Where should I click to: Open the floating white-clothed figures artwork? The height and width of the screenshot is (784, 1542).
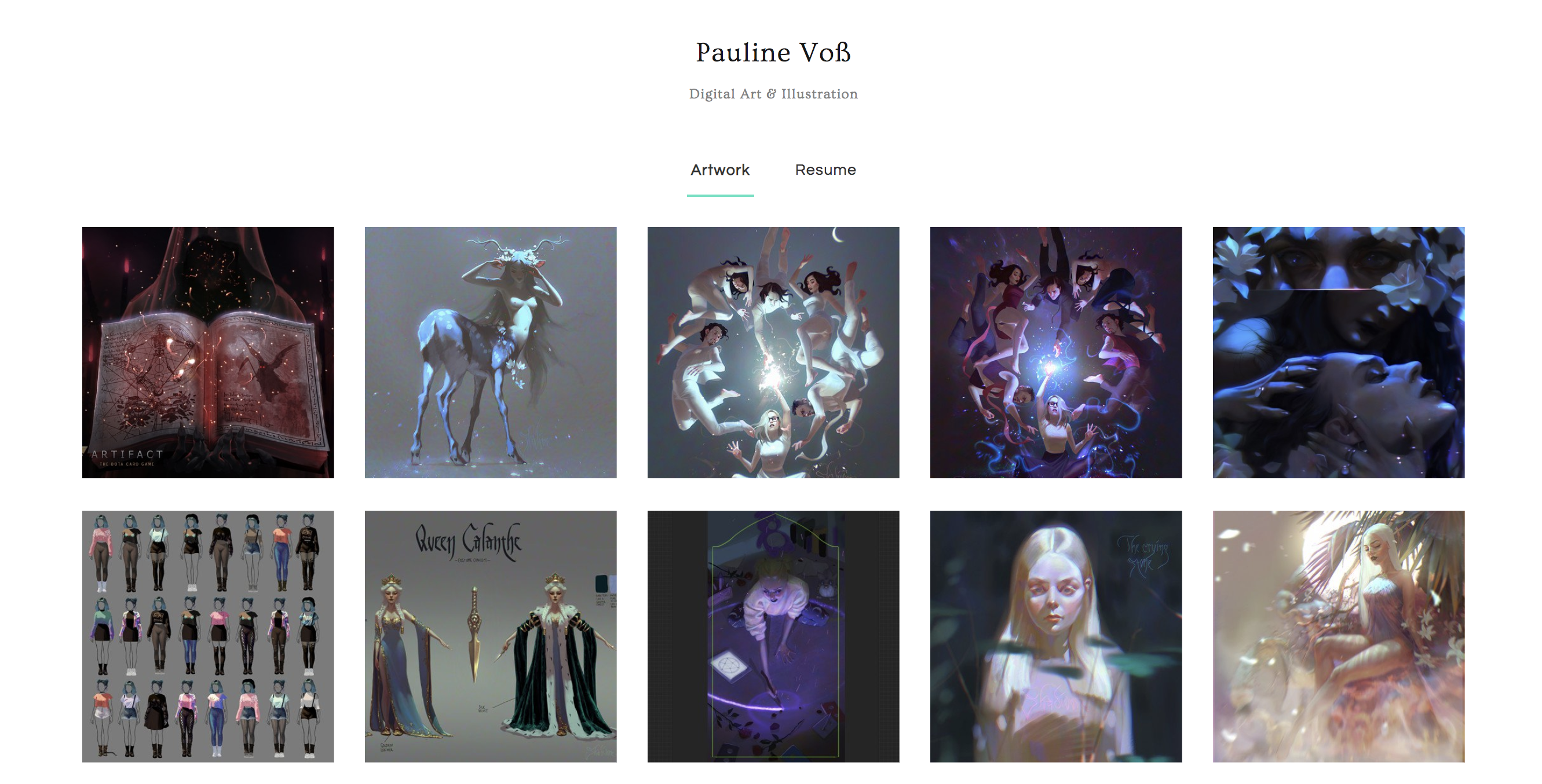pos(773,353)
